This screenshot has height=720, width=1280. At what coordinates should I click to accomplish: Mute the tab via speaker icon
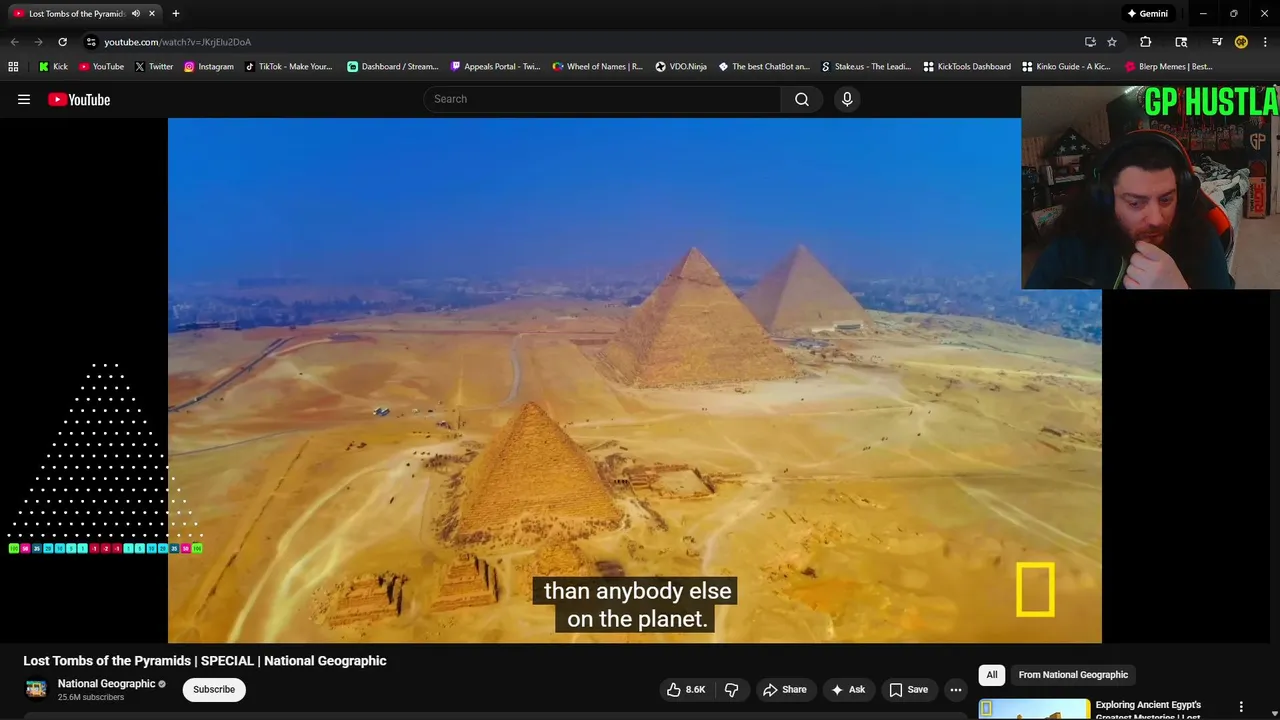click(136, 14)
